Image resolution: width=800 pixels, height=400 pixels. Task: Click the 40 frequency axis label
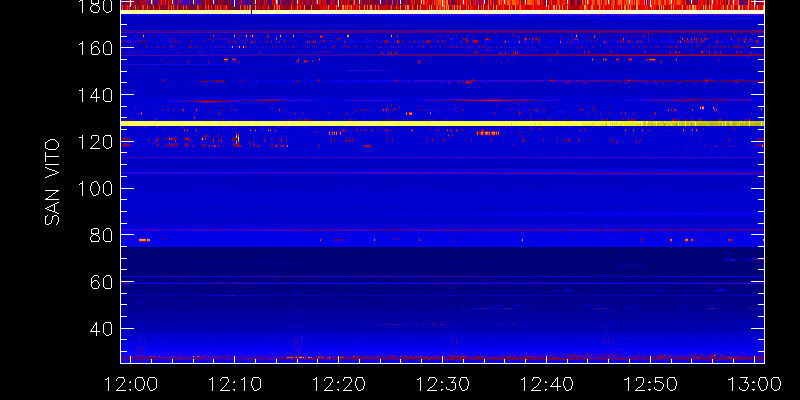click(101, 329)
